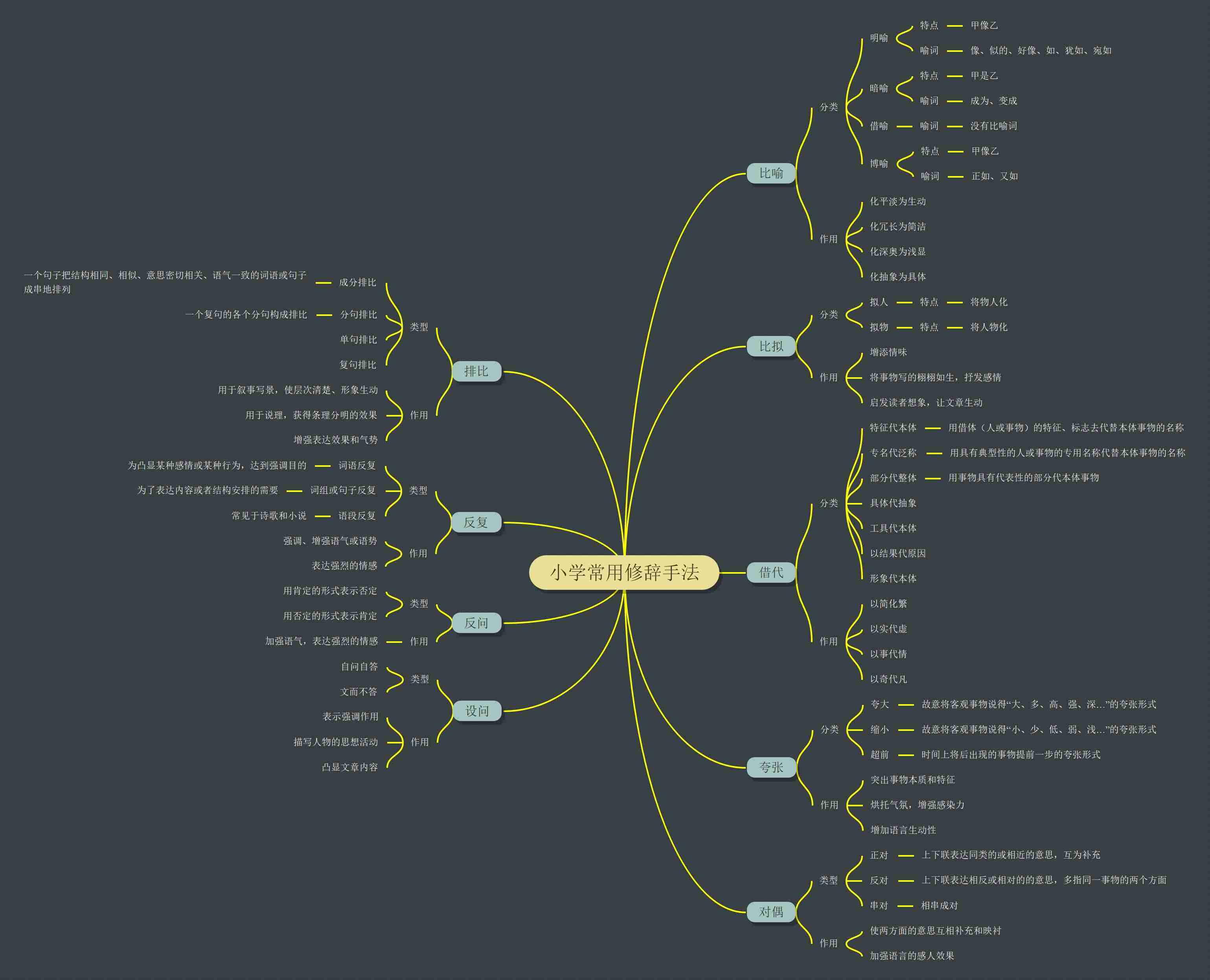Screen dimensions: 1210x980
Task: Click the 正对 subtopic
Action: pyautogui.click(x=879, y=855)
